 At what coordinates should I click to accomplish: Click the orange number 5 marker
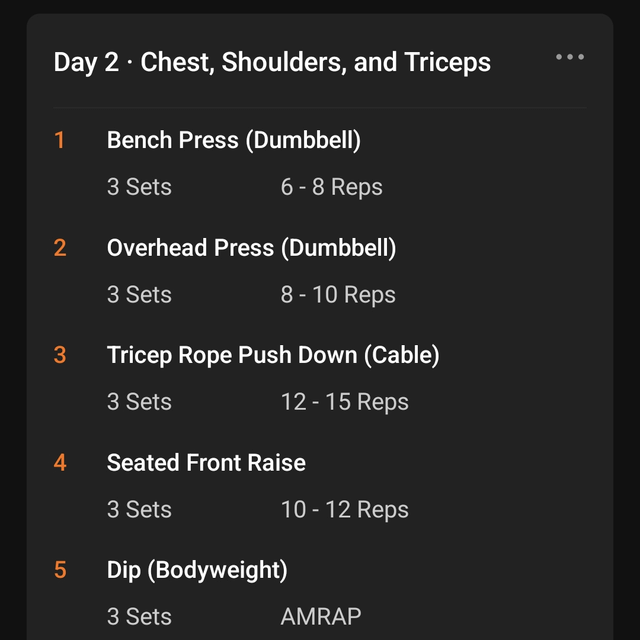coord(60,570)
